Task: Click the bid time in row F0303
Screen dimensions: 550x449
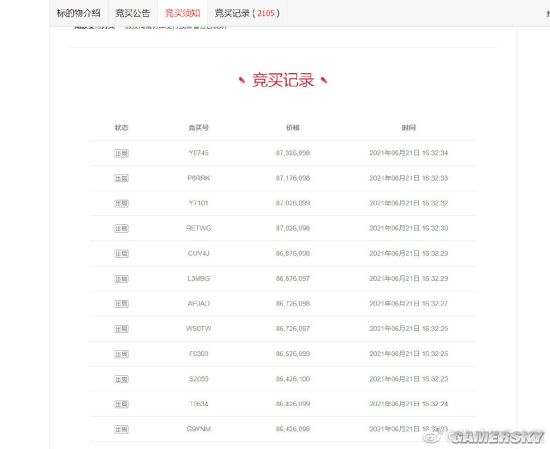Action: pyautogui.click(x=409, y=354)
